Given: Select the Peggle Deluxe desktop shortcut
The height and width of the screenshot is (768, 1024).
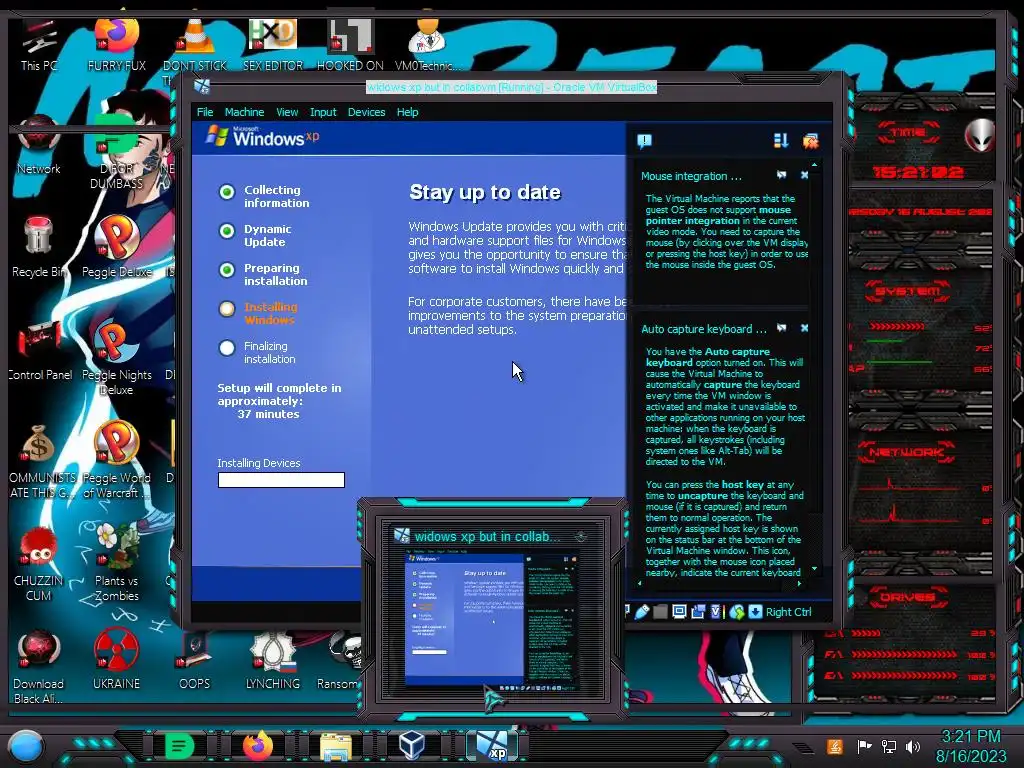Looking at the screenshot, I should click(116, 247).
